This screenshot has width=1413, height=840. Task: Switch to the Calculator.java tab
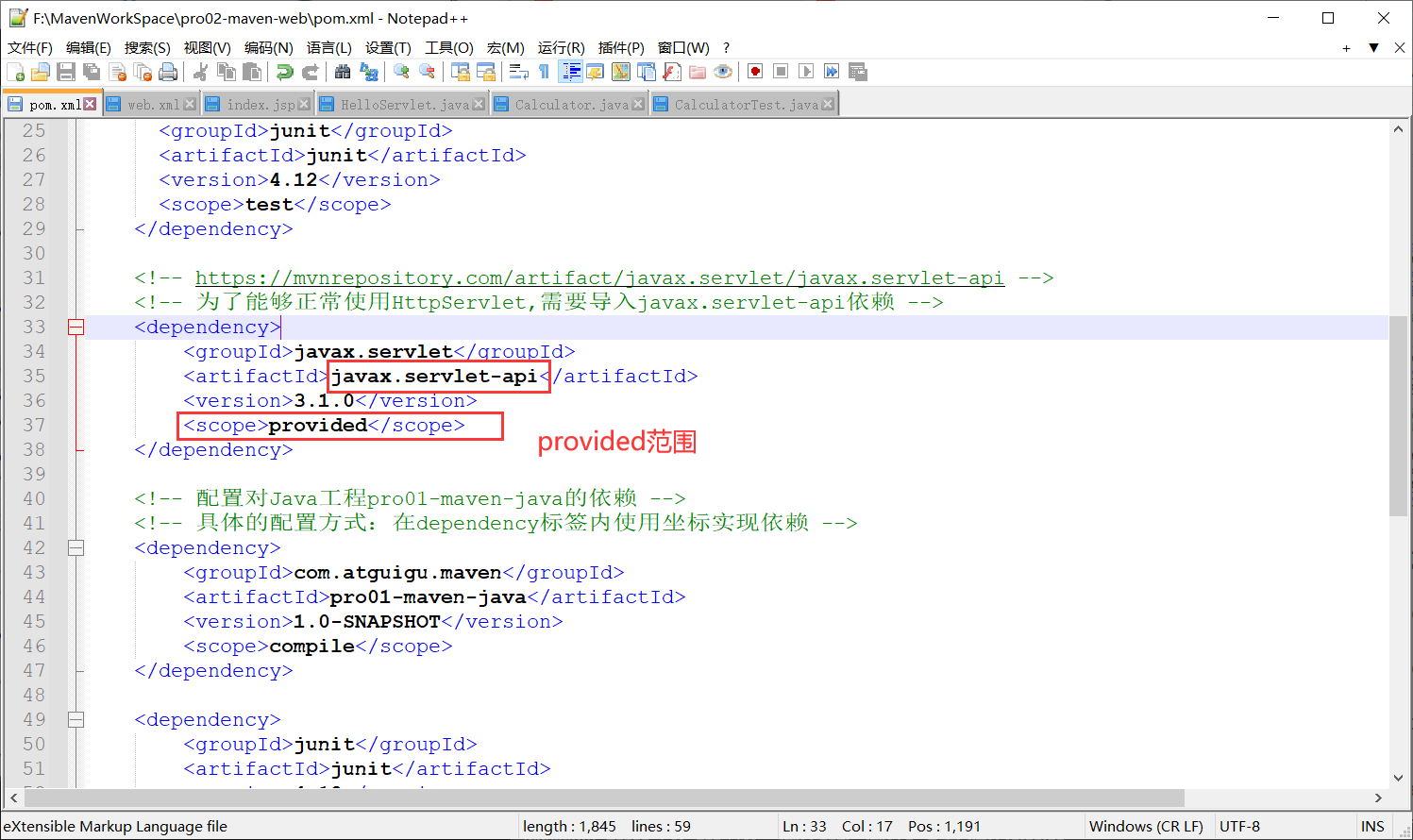click(x=570, y=105)
